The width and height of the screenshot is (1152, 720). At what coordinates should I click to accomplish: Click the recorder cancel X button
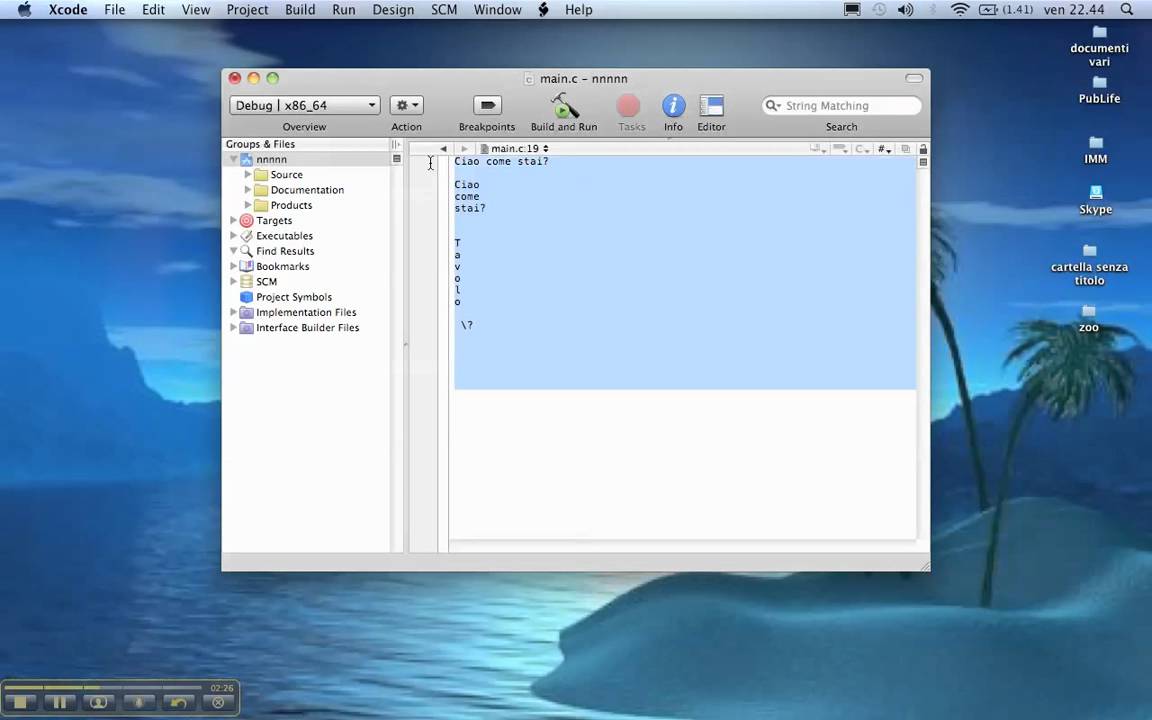pos(217,702)
